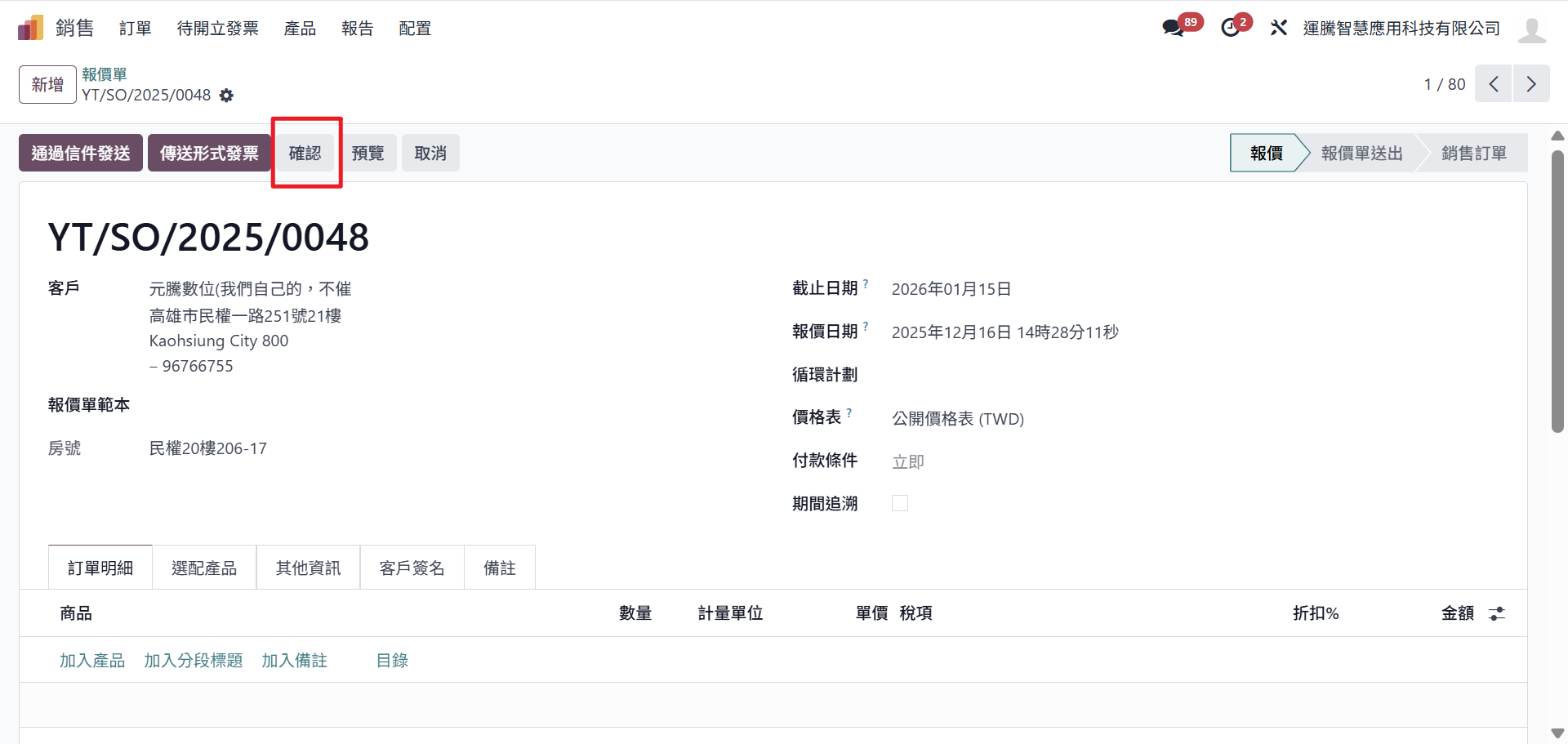Open the activities clock icon
1568x744 pixels.
[1230, 28]
